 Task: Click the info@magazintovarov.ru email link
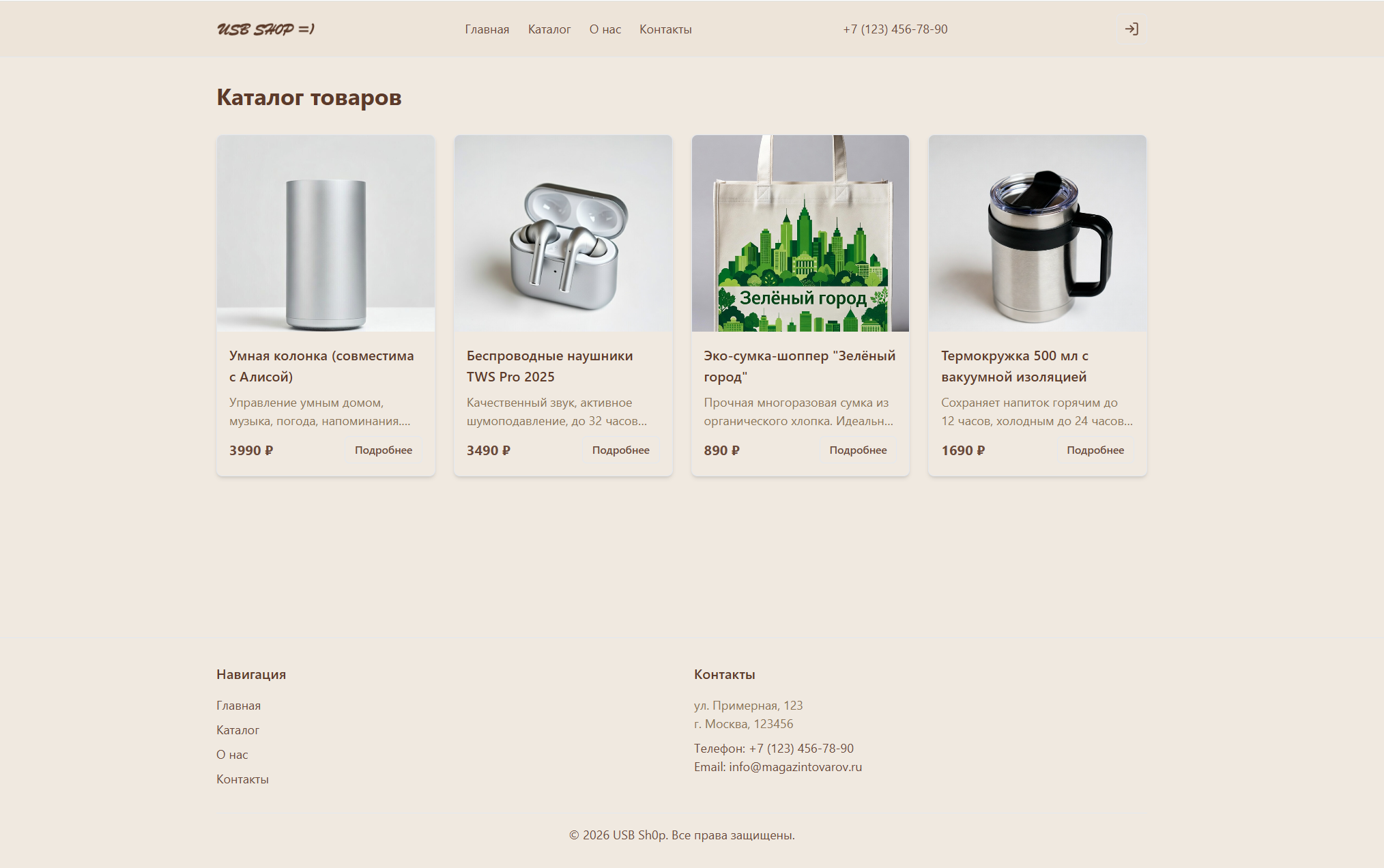click(795, 767)
